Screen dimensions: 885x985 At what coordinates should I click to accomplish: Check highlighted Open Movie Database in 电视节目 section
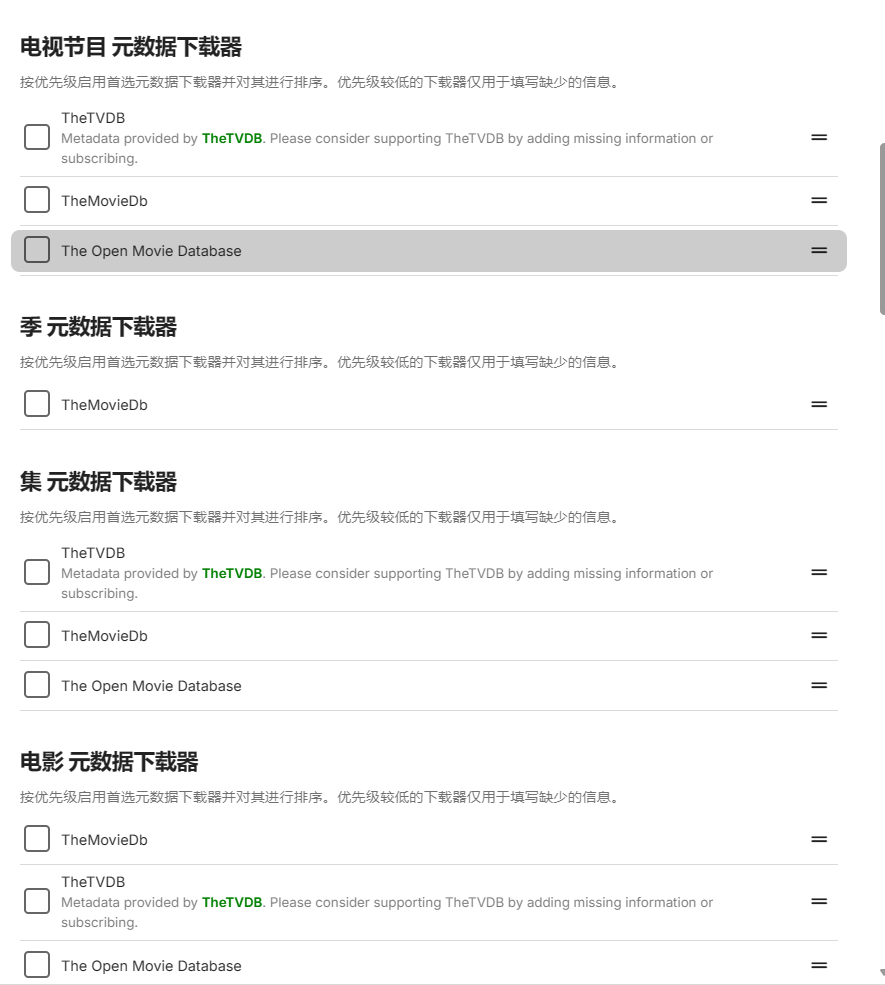pos(37,250)
